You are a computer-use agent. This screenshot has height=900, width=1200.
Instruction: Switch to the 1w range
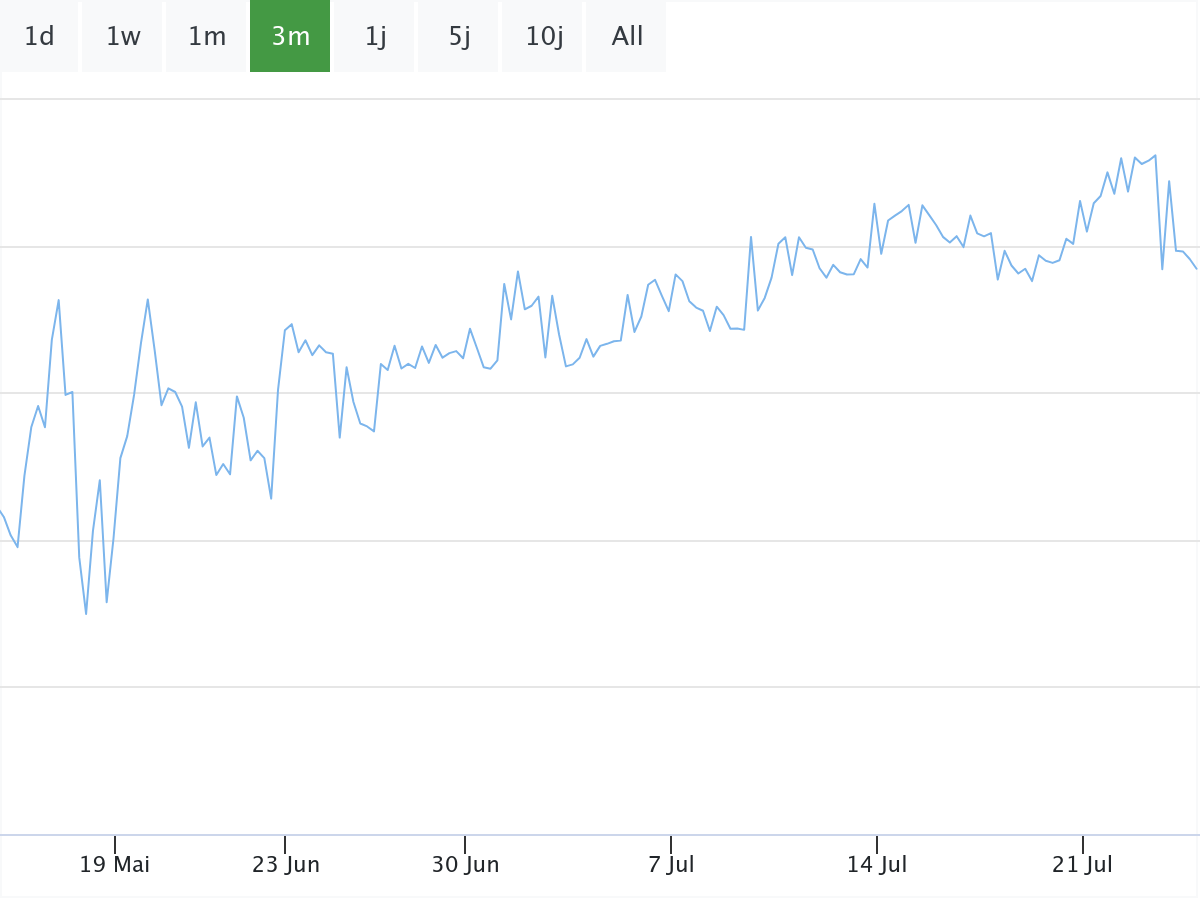click(123, 37)
